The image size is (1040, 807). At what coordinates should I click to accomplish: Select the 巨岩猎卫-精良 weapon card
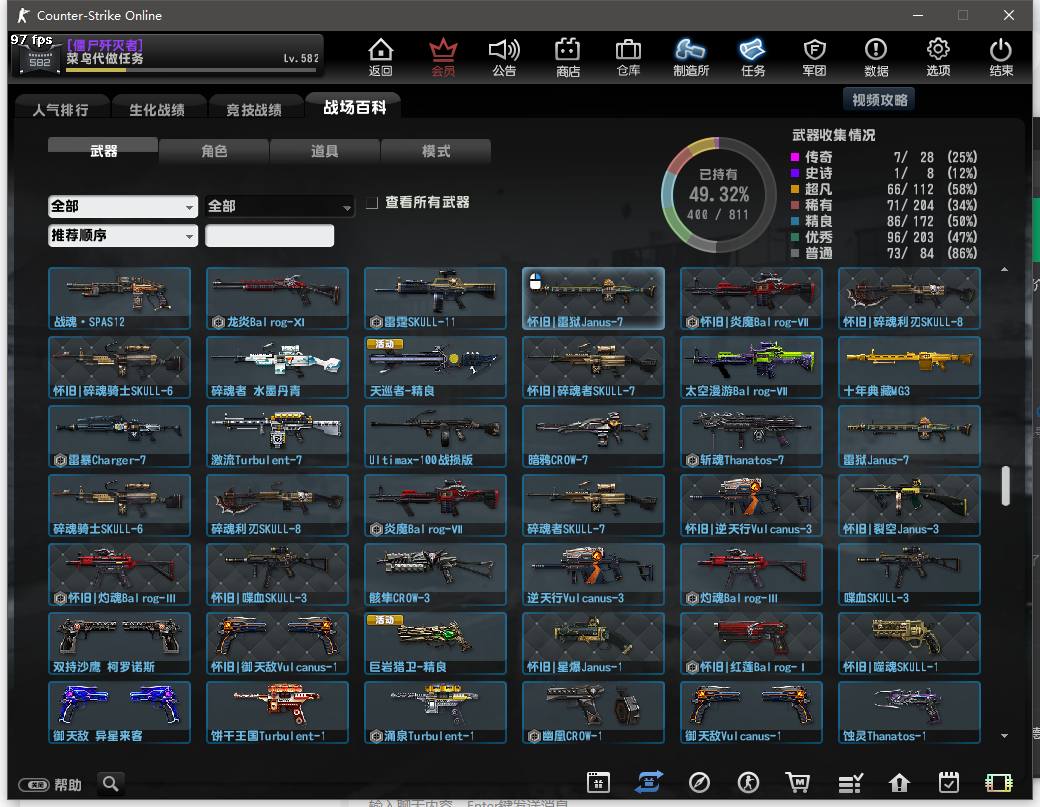click(x=435, y=643)
